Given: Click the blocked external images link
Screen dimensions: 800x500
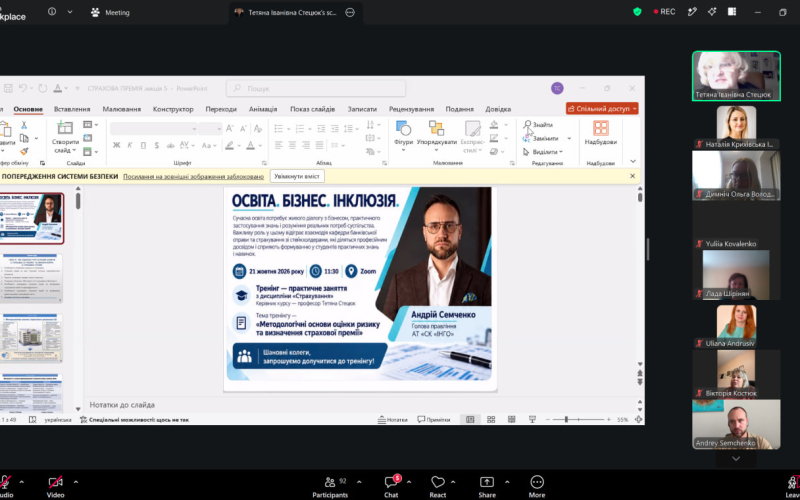Looking at the screenshot, I should [x=193, y=177].
